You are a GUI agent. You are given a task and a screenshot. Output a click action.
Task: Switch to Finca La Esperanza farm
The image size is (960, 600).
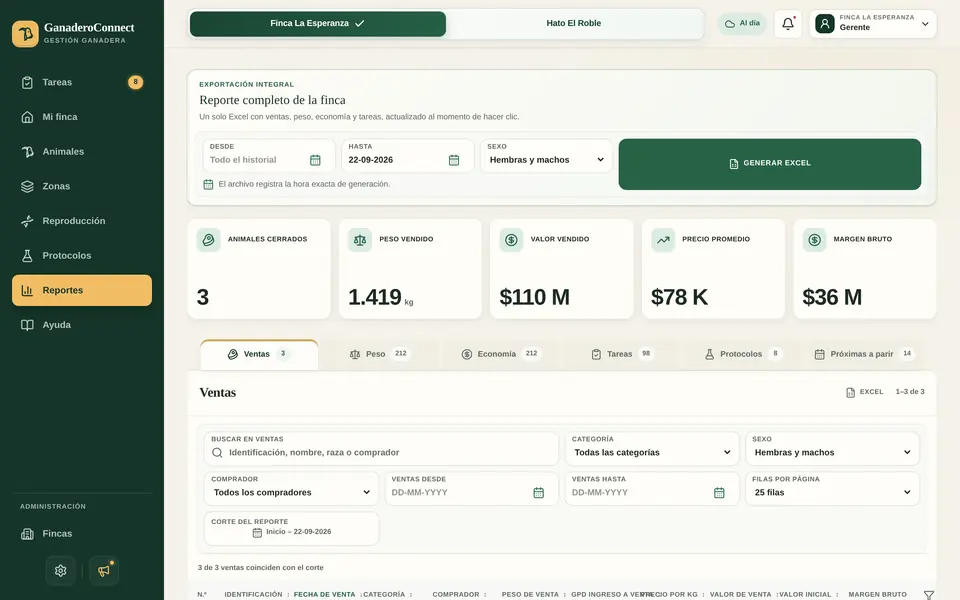pyautogui.click(x=318, y=24)
